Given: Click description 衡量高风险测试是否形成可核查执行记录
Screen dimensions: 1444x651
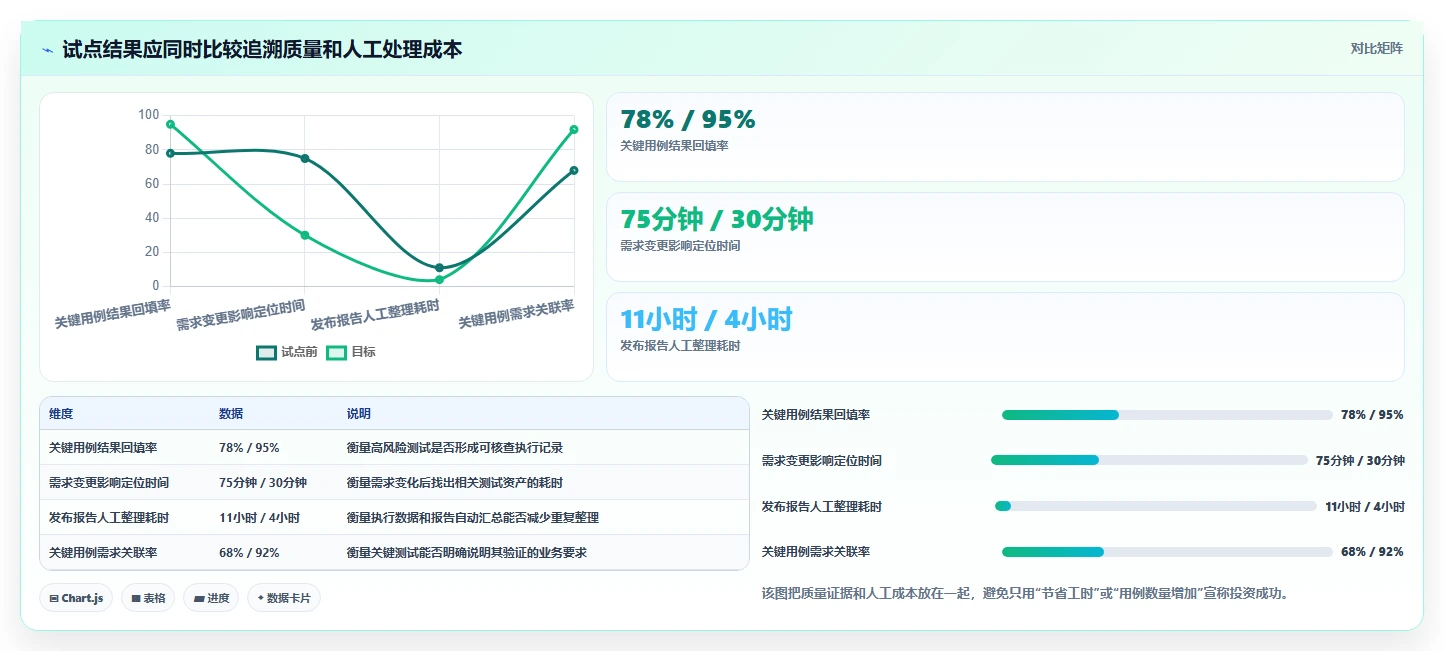Looking at the screenshot, I should click(455, 448).
